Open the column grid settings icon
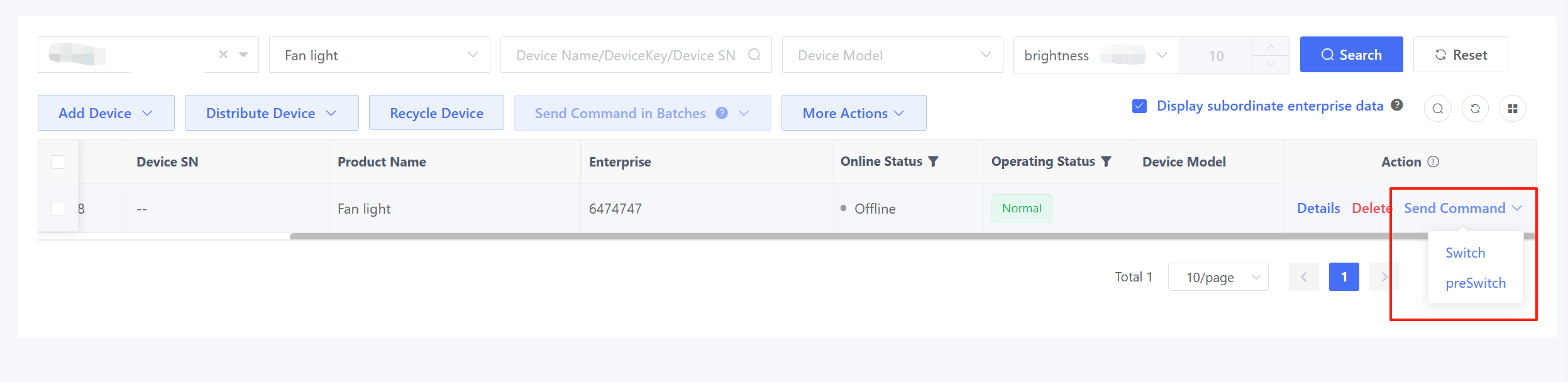 point(1513,109)
